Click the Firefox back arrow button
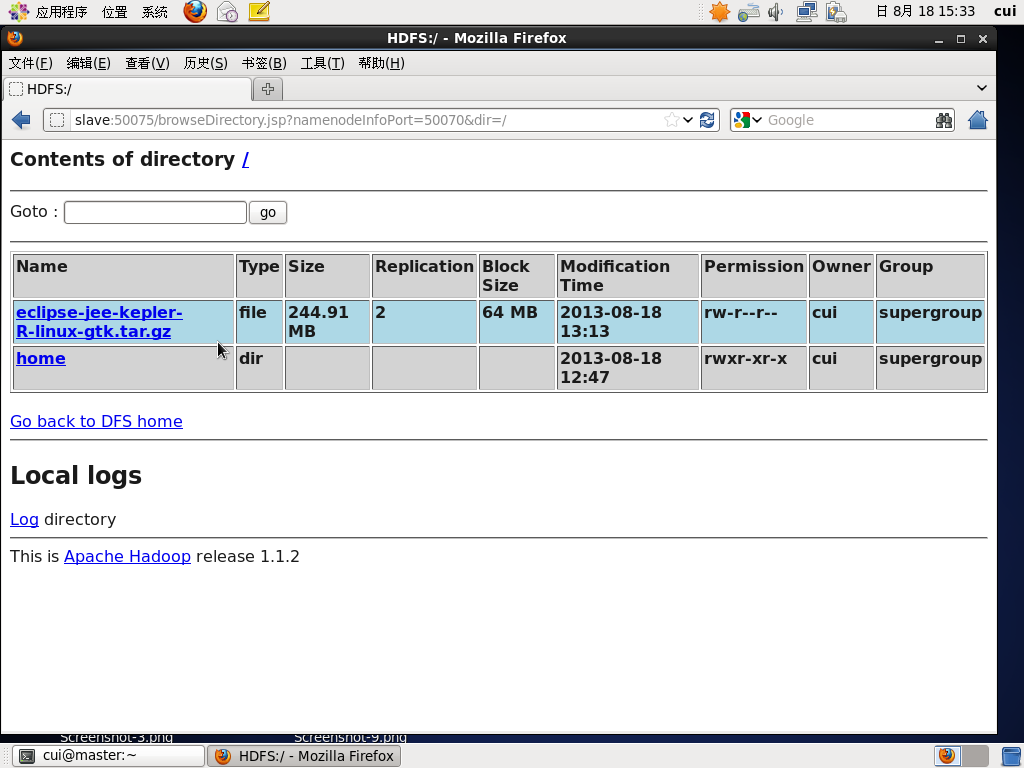The width and height of the screenshot is (1024, 768). (x=21, y=120)
